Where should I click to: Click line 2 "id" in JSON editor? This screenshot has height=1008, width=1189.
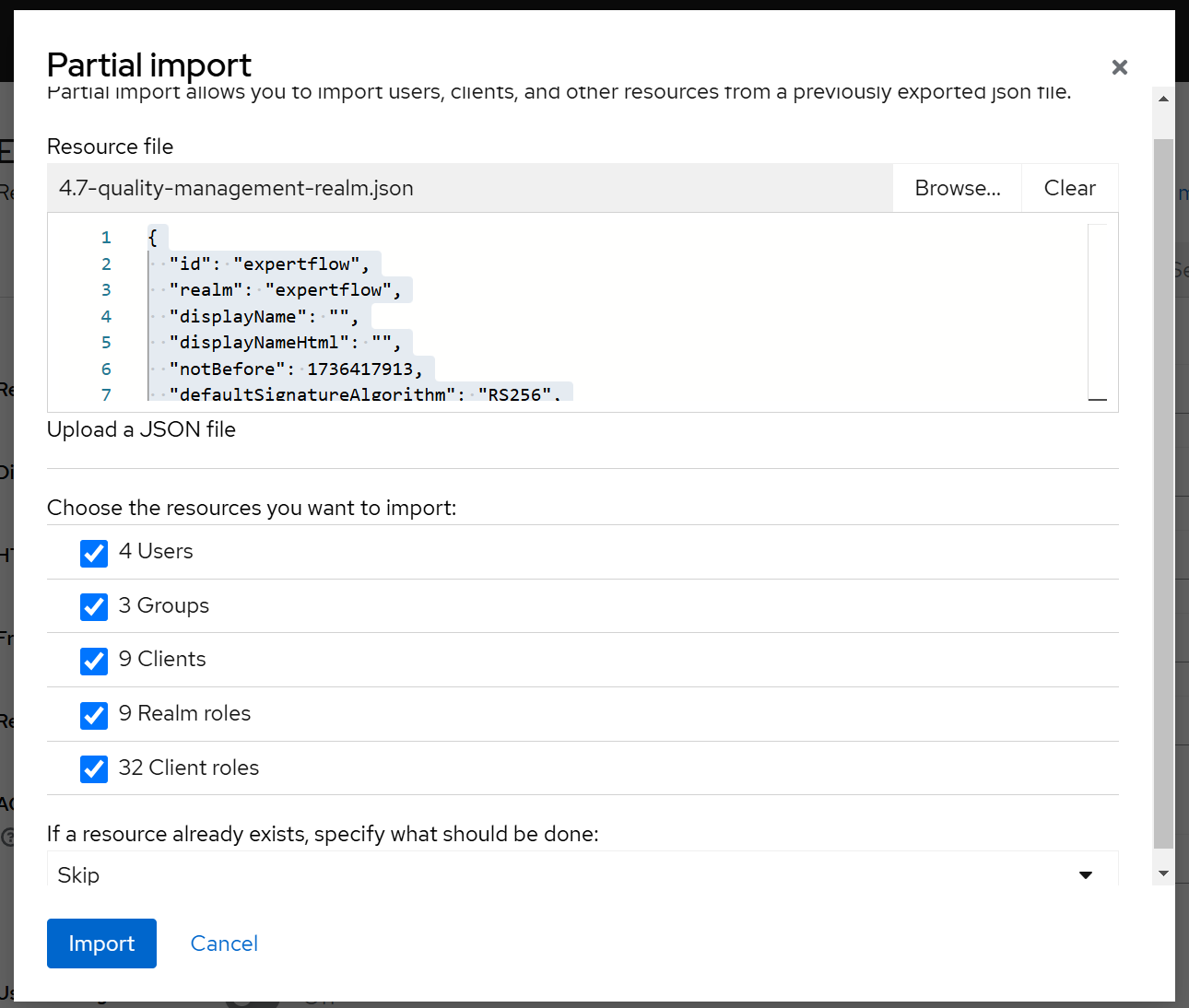[x=267, y=264]
